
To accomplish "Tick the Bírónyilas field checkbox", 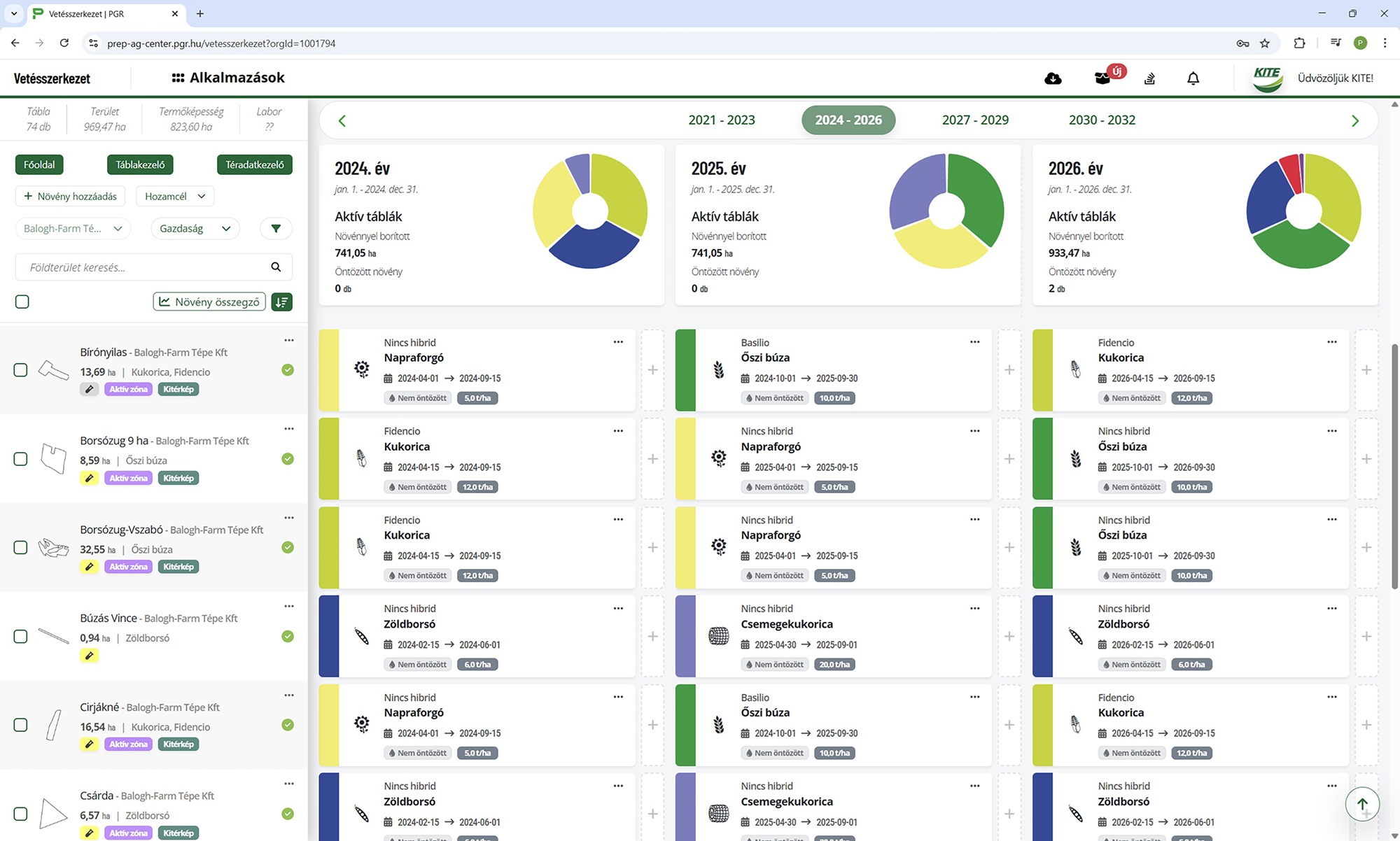I will click(21, 370).
